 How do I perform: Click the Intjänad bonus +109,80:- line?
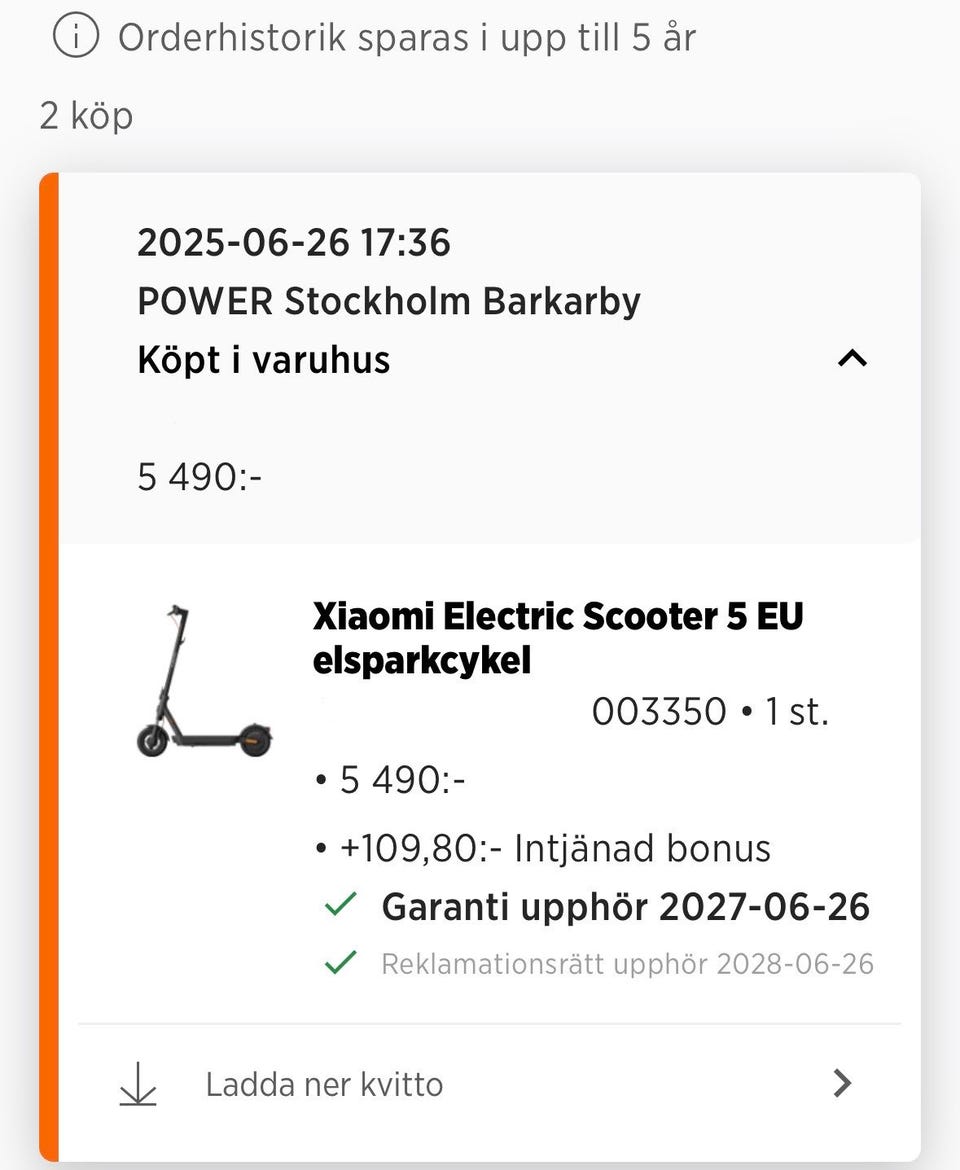(x=554, y=849)
